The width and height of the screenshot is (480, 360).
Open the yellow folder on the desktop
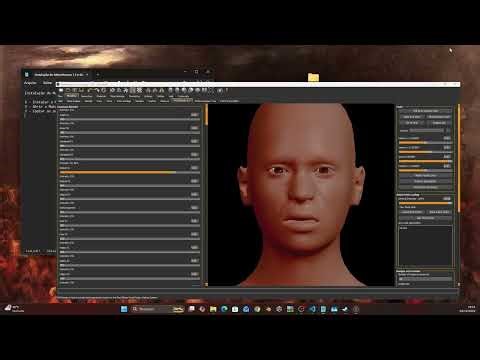coord(313,78)
